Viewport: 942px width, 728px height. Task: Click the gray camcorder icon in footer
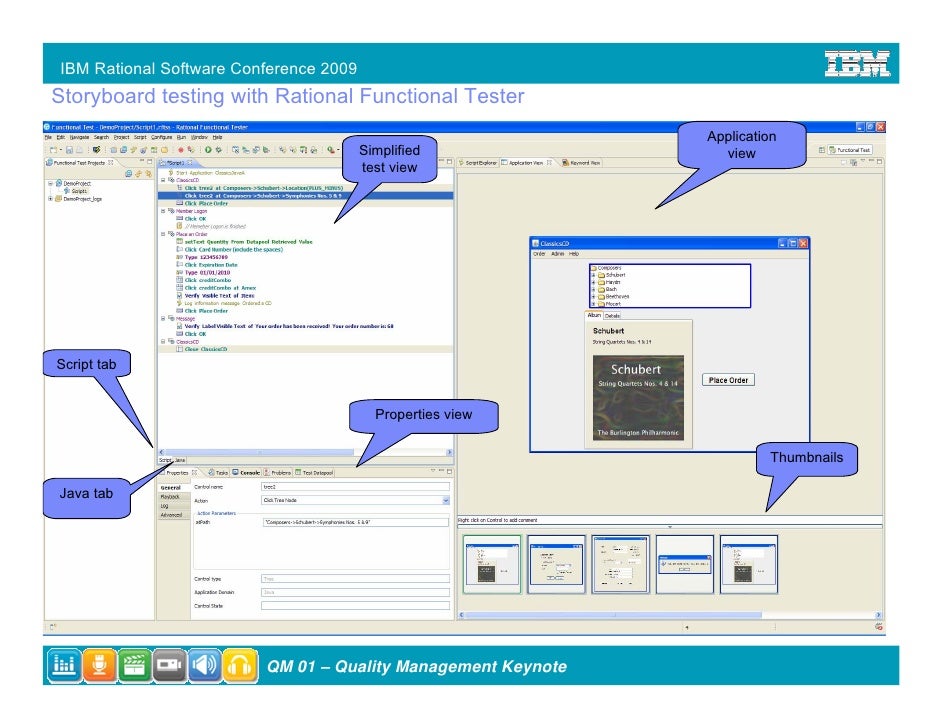[169, 666]
